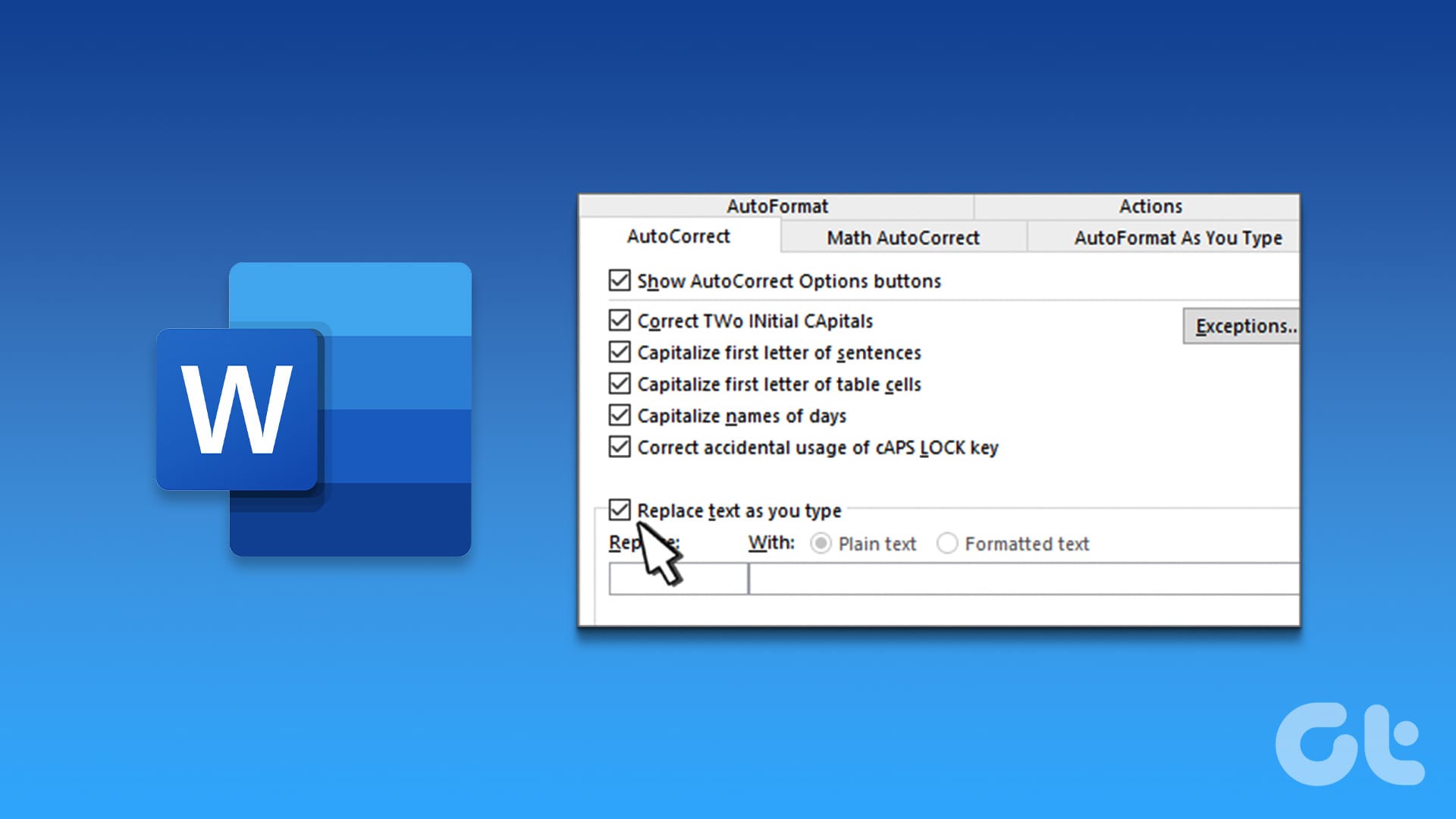The width and height of the screenshot is (1456, 819).
Task: Disable Replace text as you type
Action: (x=620, y=510)
